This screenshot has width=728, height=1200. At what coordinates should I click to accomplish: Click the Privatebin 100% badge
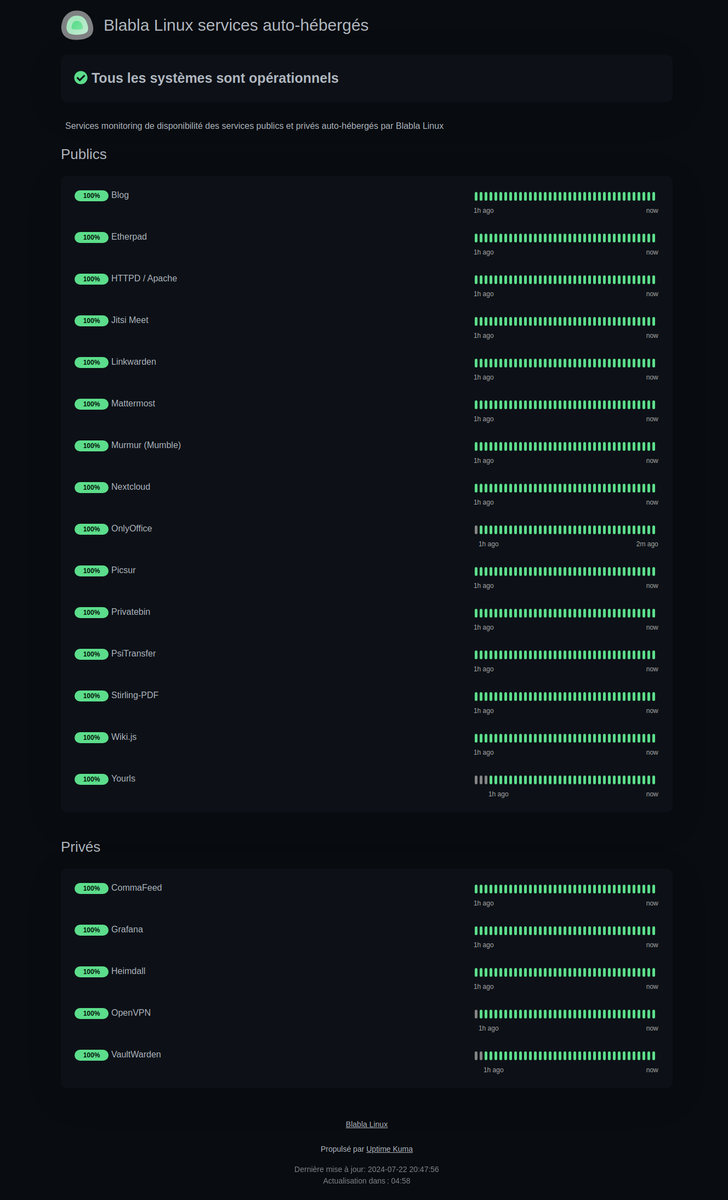coord(91,613)
